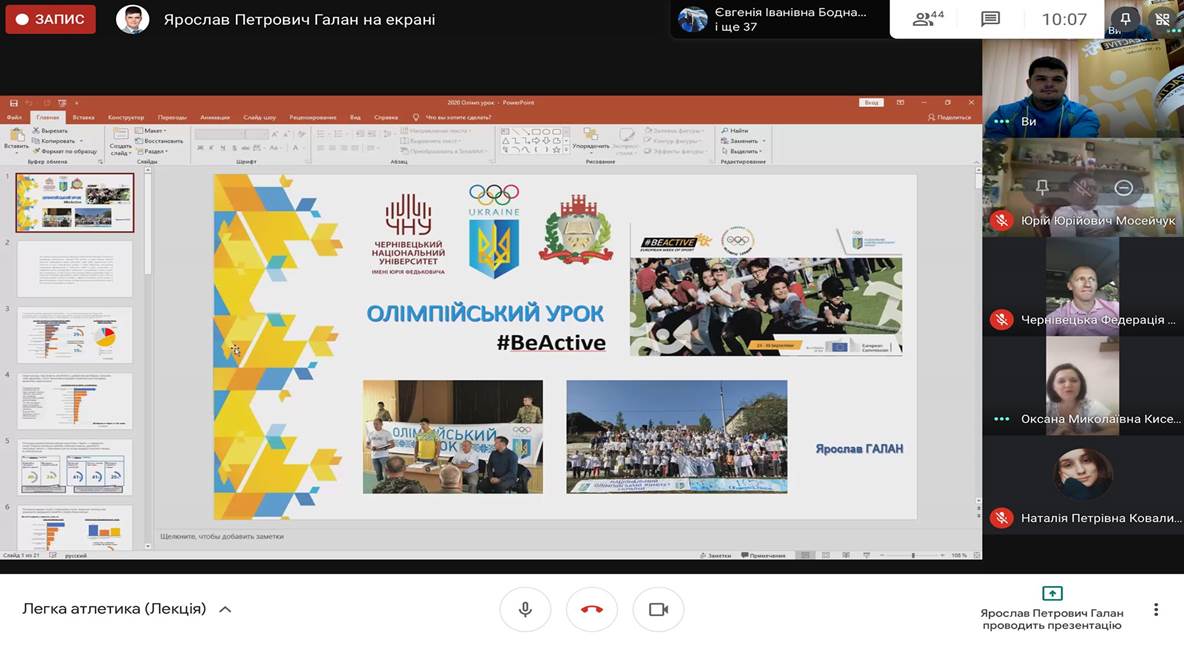
Task: Toggle the camera in the Meet controls
Action: pyautogui.click(x=658, y=610)
